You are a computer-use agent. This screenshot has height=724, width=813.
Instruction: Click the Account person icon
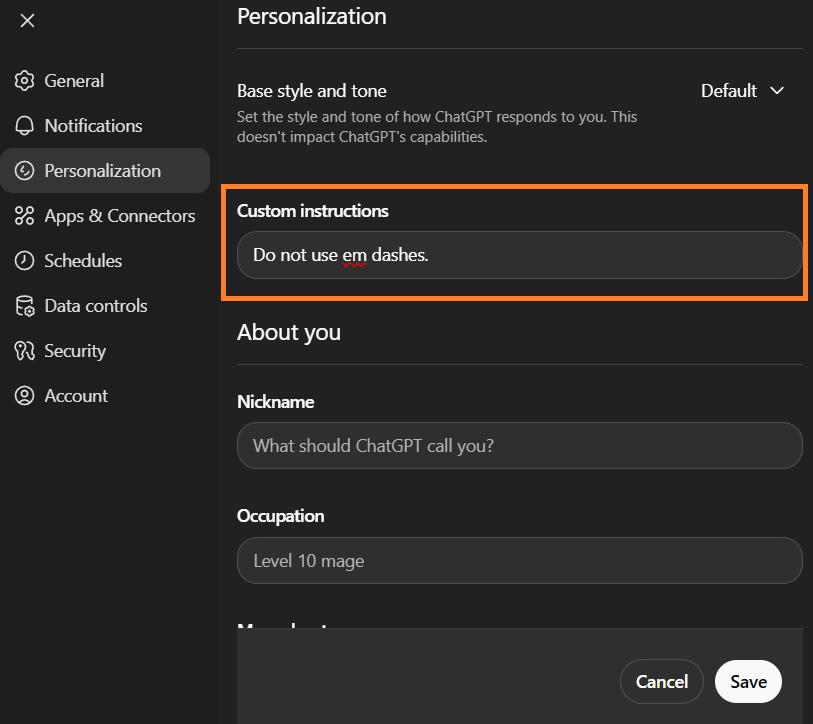tap(24, 396)
